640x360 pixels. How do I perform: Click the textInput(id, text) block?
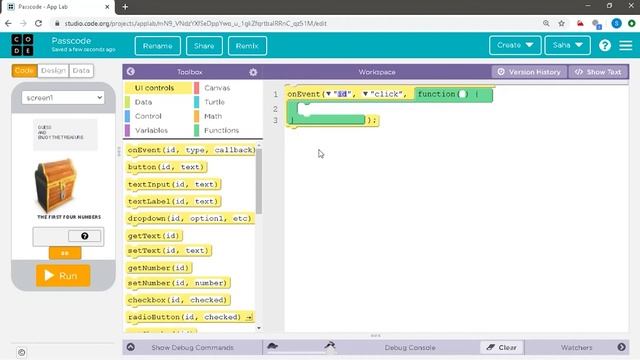pyautogui.click(x=173, y=184)
